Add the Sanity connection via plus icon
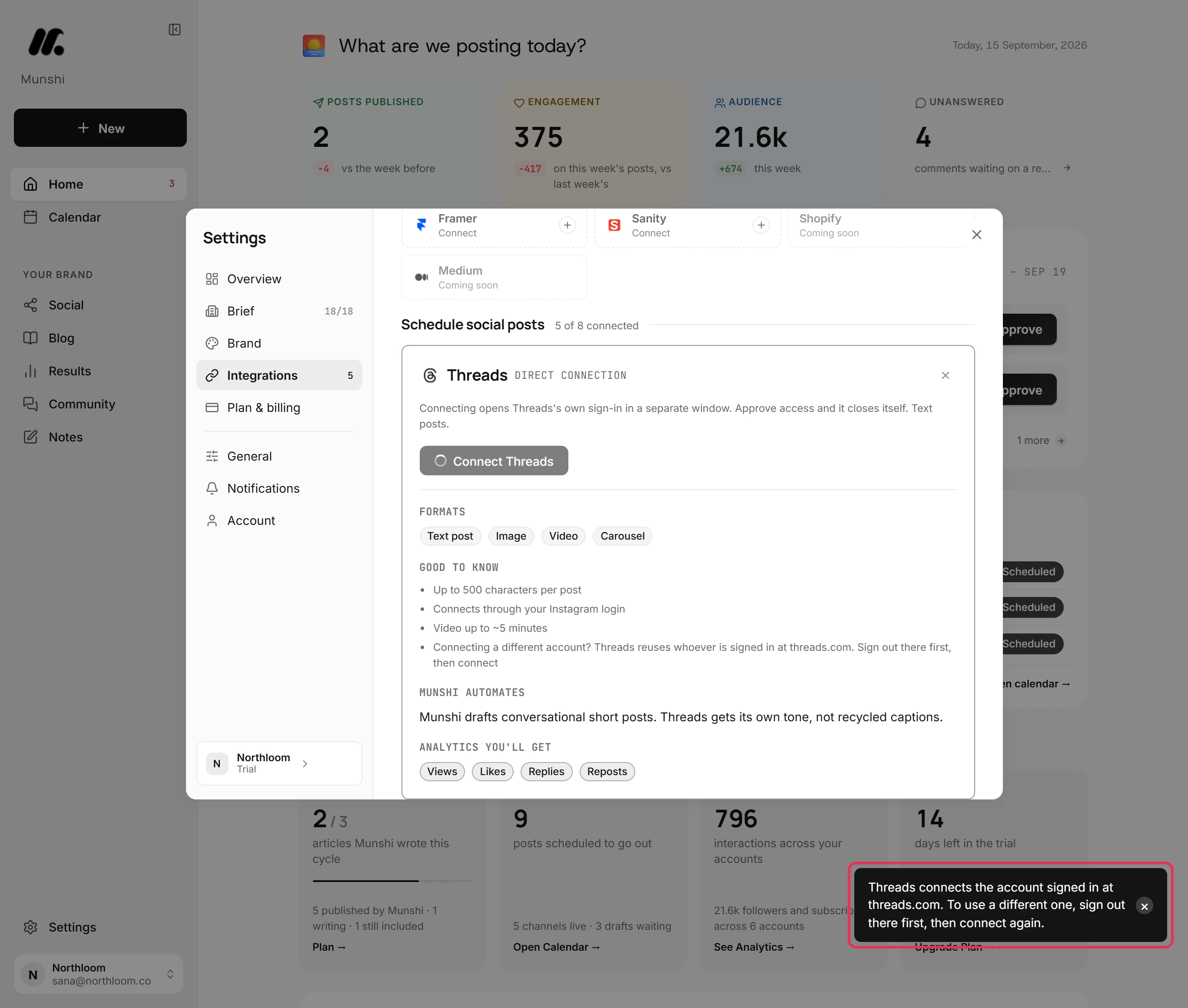Screen dimensions: 1188x1008 pos(760,225)
